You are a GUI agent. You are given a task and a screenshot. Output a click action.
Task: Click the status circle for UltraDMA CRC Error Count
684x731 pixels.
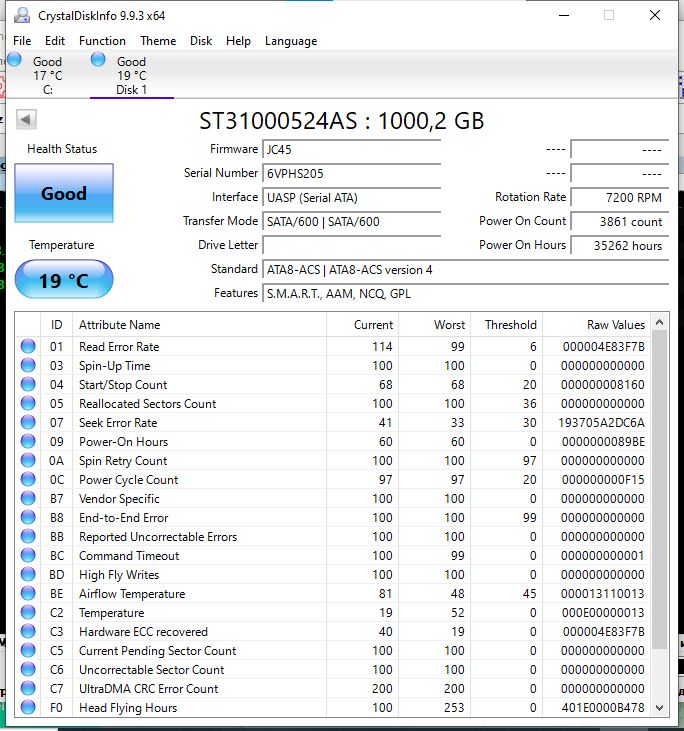(x=28, y=689)
